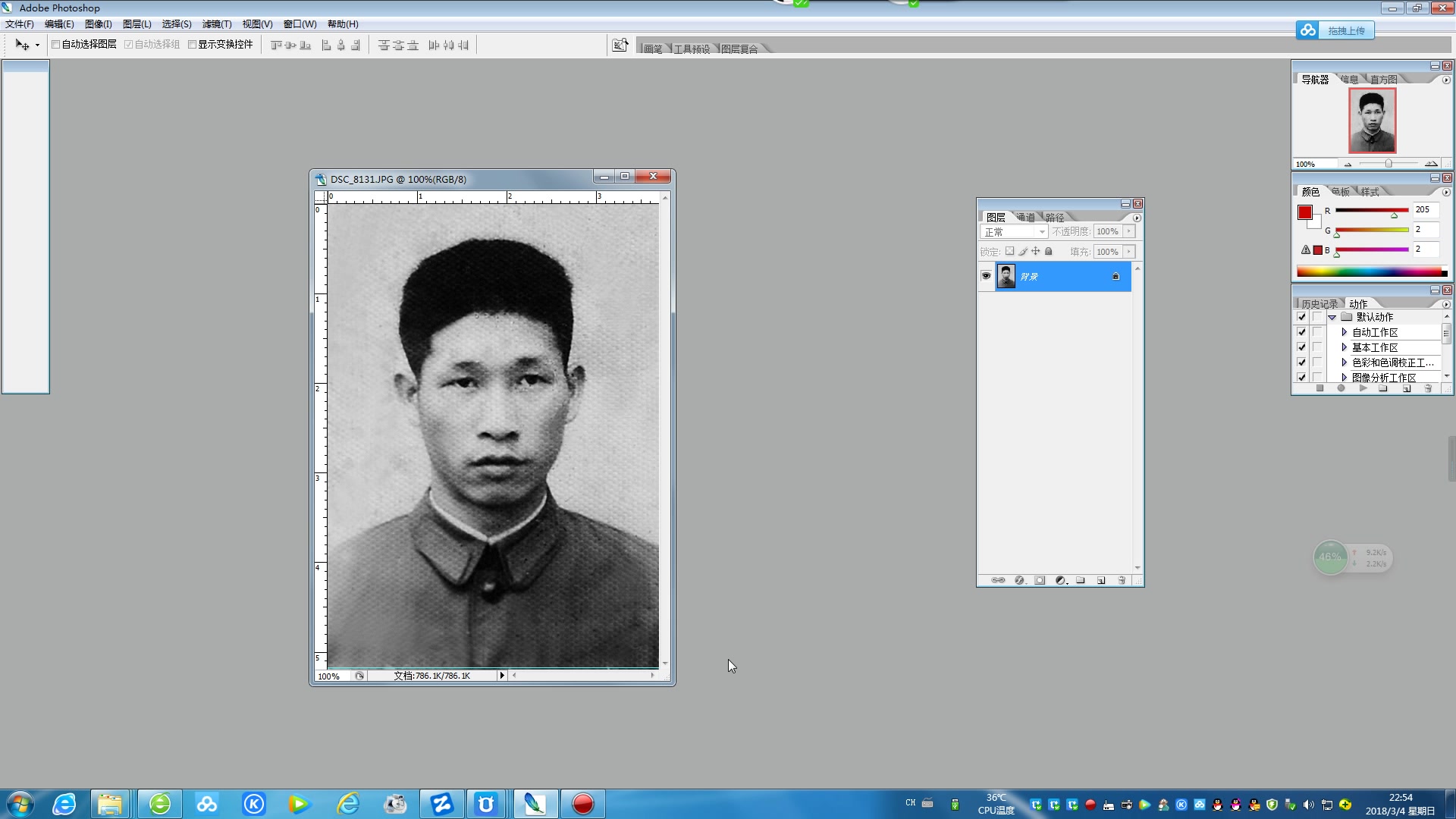This screenshot has width=1456, height=819.
Task: Click the color spectrum ramp bar
Action: pos(1372,271)
